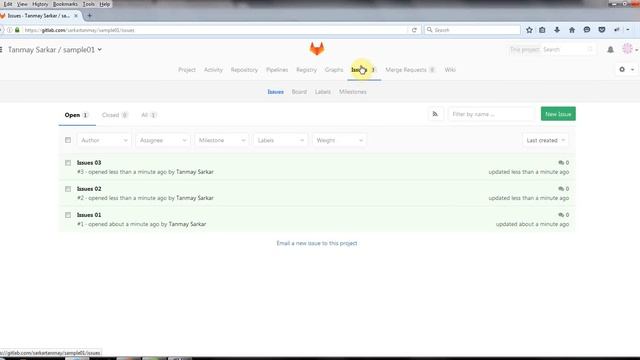
Task: Open the Assignee filter dropdown
Action: pyautogui.click(x=163, y=140)
